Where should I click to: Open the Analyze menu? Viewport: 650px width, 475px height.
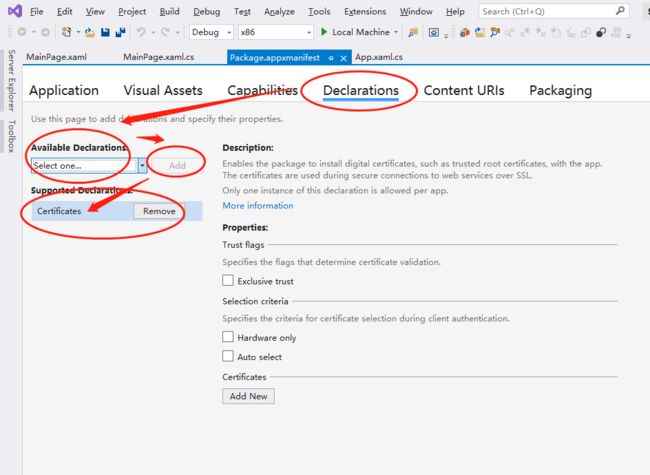pos(279,12)
